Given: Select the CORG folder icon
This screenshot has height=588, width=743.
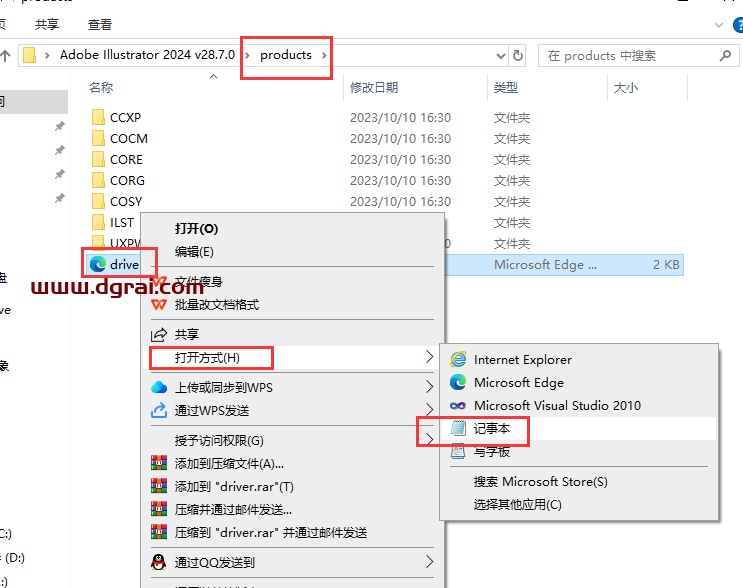Looking at the screenshot, I should click(x=98, y=180).
